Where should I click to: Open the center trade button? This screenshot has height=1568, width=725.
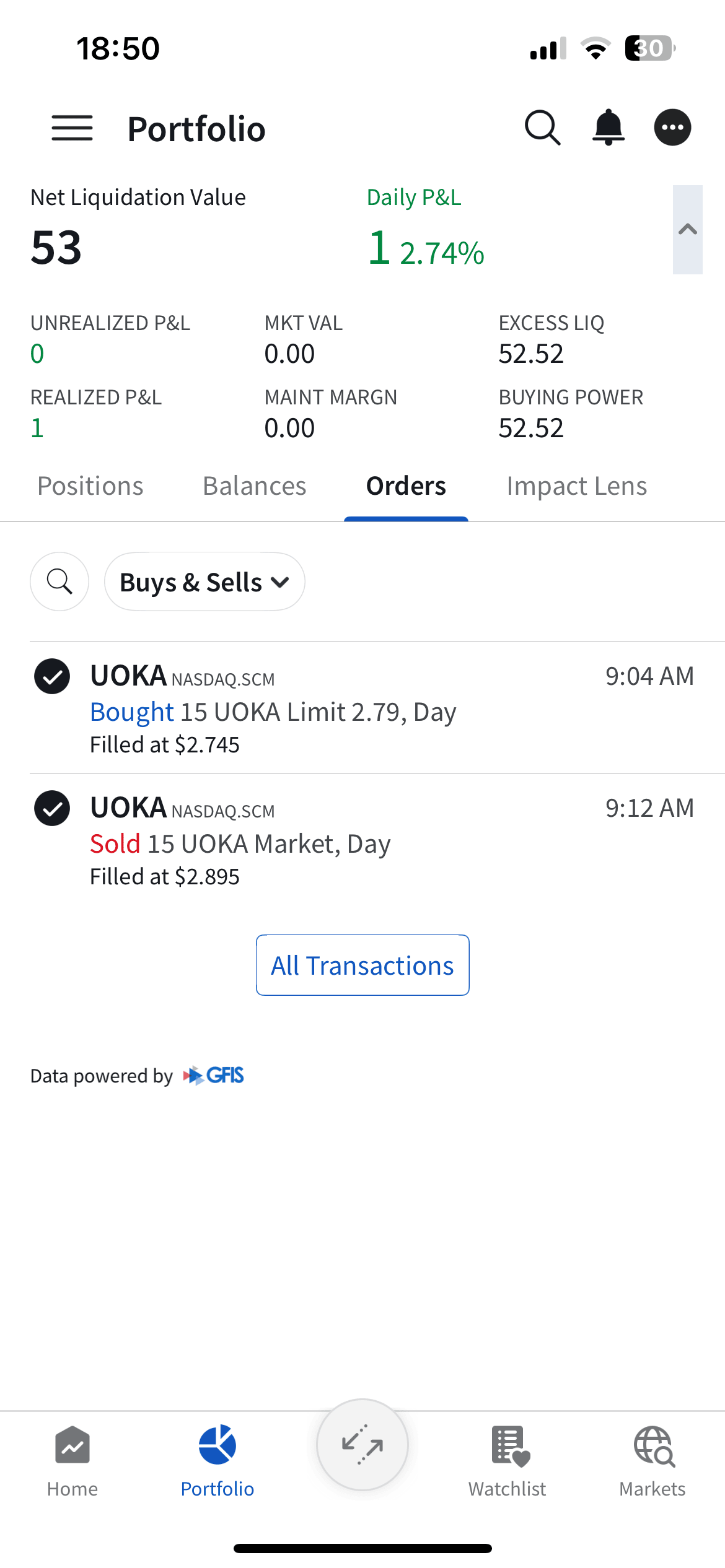[362, 1445]
